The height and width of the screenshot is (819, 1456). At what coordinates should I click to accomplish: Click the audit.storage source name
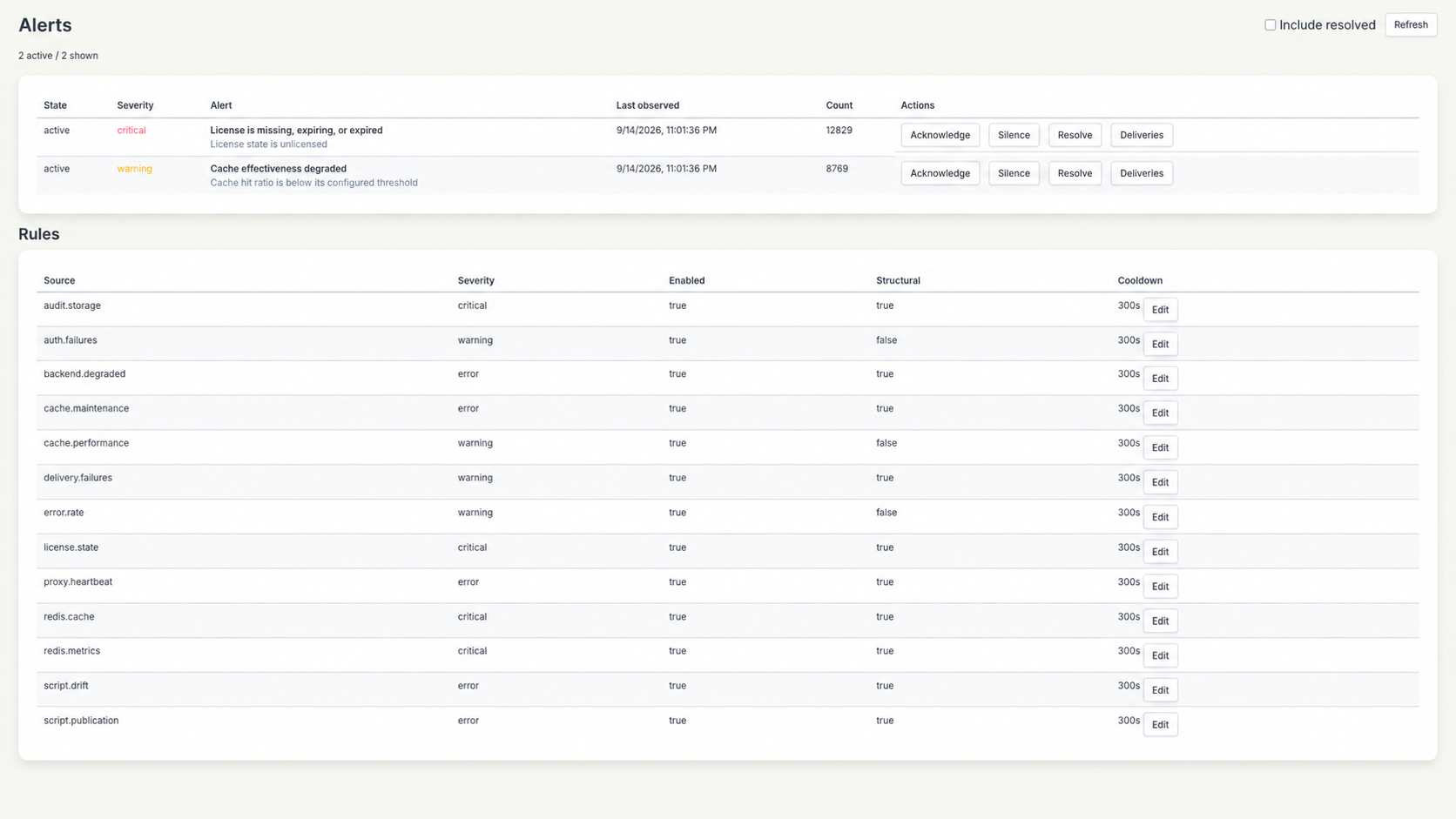pyautogui.click(x=72, y=305)
